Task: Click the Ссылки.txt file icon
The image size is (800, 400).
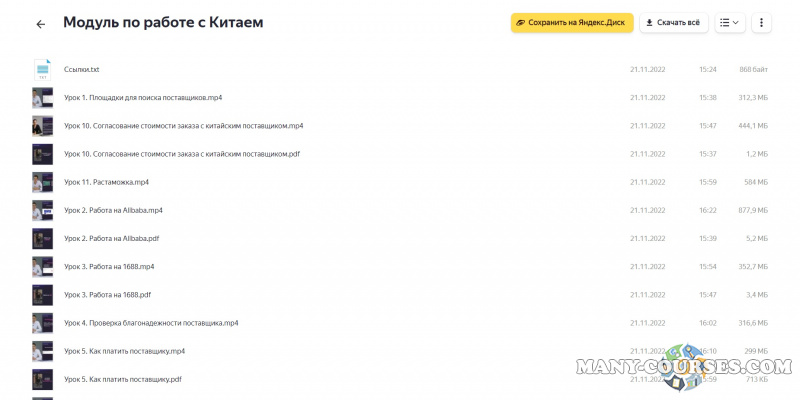Action: coord(42,70)
